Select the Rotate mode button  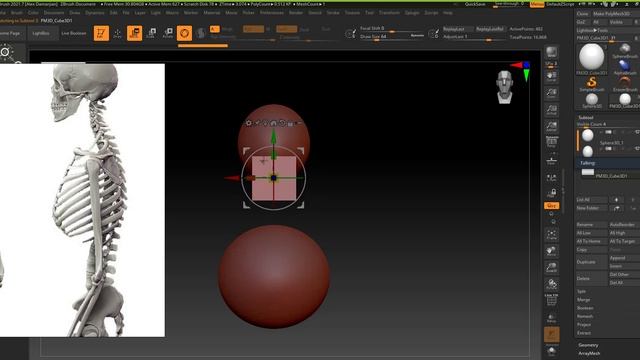168,33
